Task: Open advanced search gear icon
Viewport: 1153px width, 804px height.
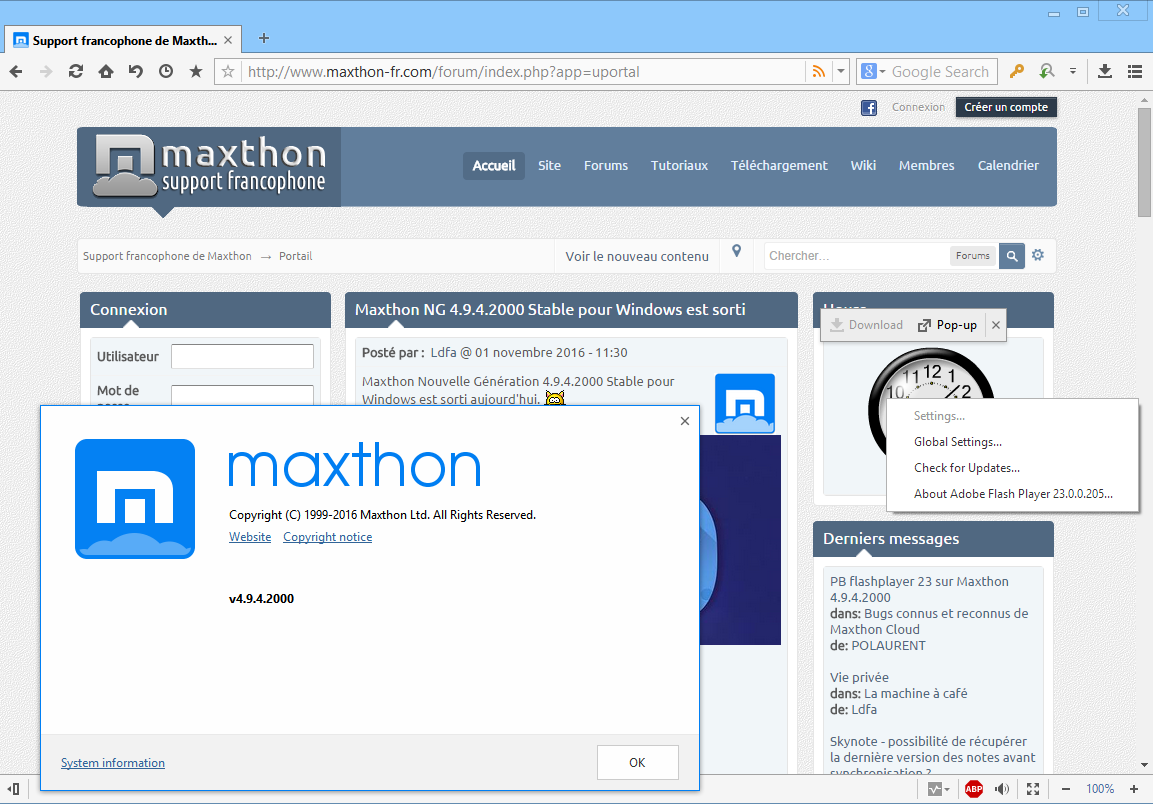Action: coord(1038,255)
